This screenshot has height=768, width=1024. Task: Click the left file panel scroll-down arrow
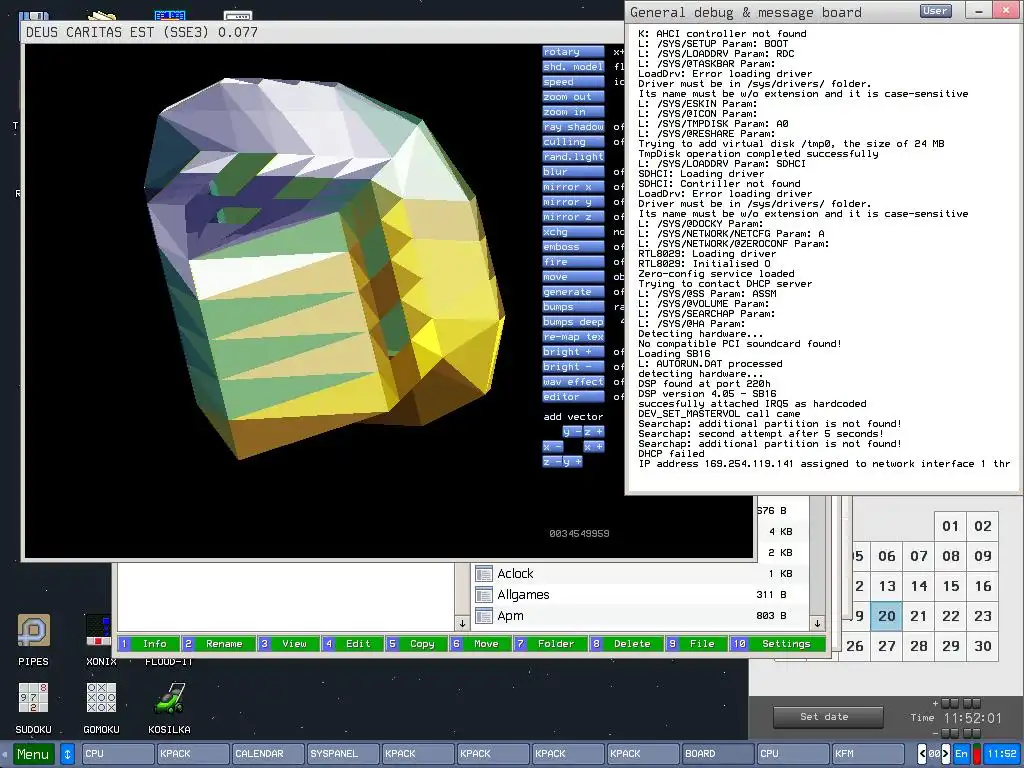coord(462,623)
